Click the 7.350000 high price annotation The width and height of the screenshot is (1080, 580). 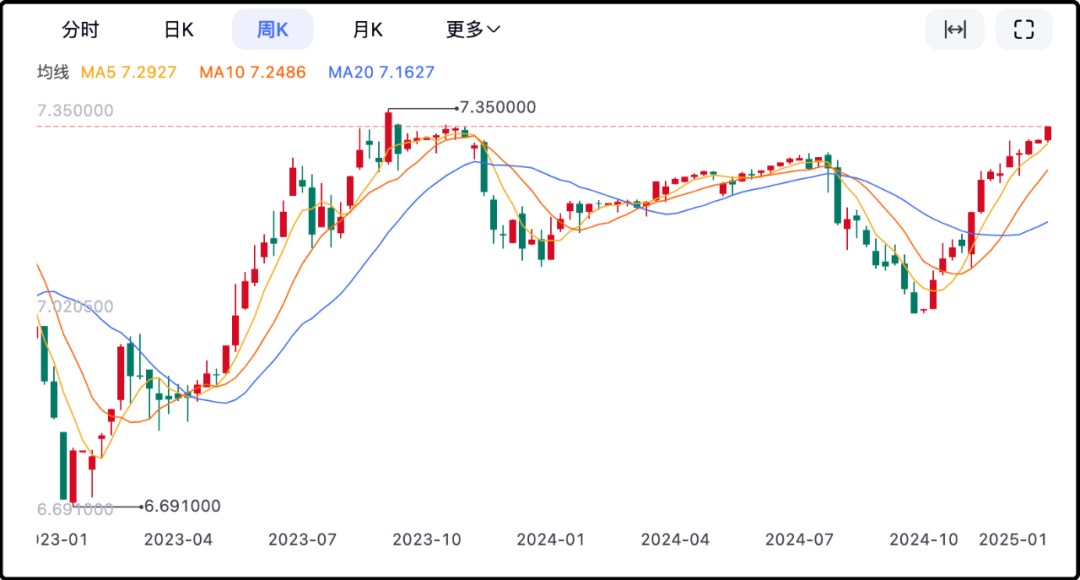pos(497,107)
